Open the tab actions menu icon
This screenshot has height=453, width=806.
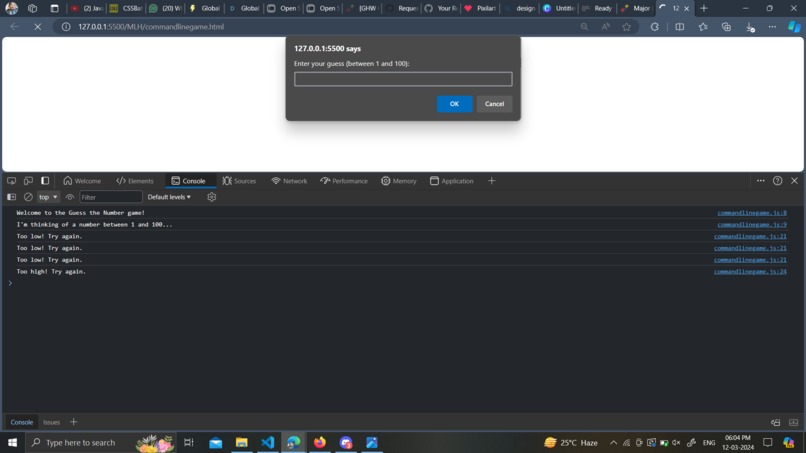54,8
